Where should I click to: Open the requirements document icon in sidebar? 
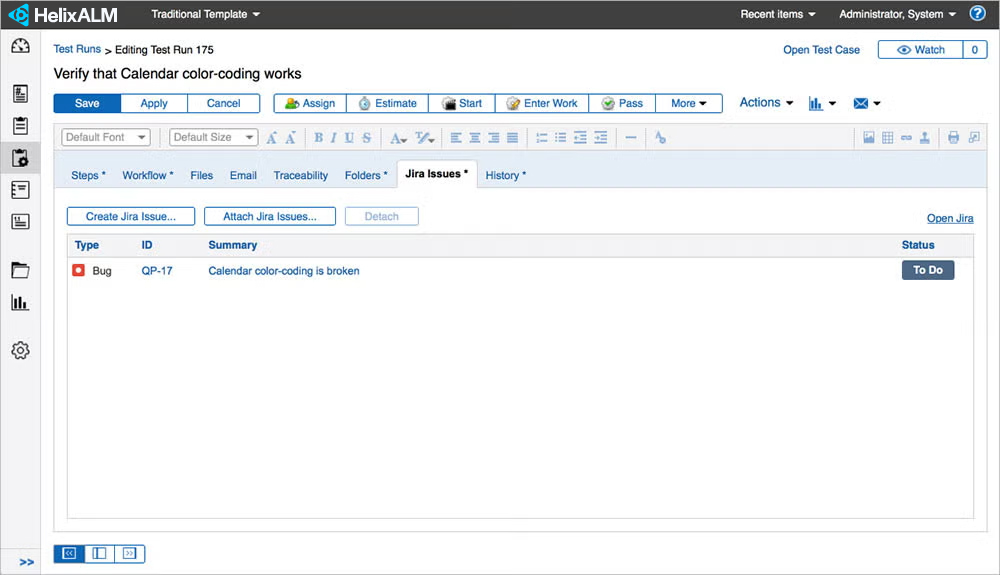(x=20, y=94)
